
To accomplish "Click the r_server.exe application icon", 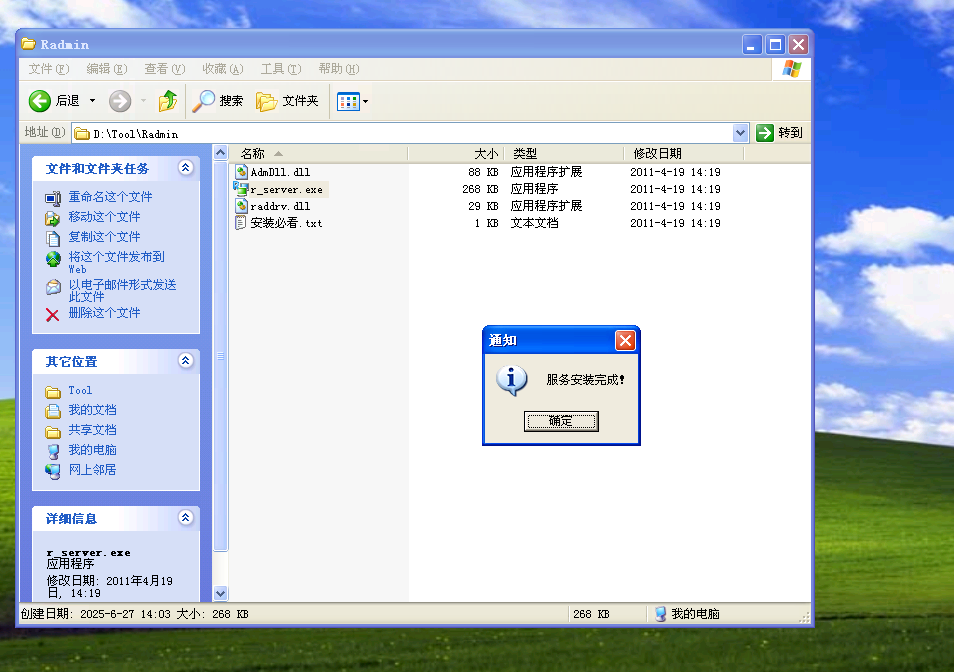I will (x=241, y=189).
